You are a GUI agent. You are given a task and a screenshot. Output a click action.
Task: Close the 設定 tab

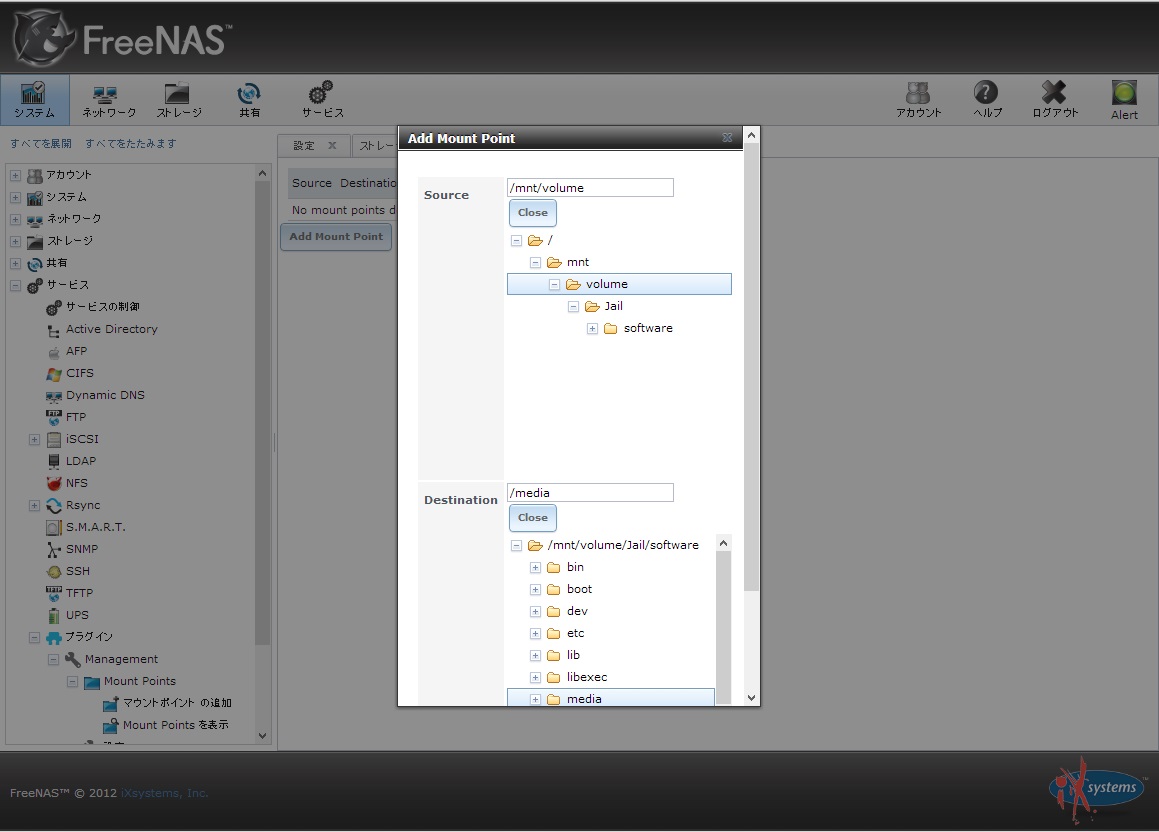332,146
